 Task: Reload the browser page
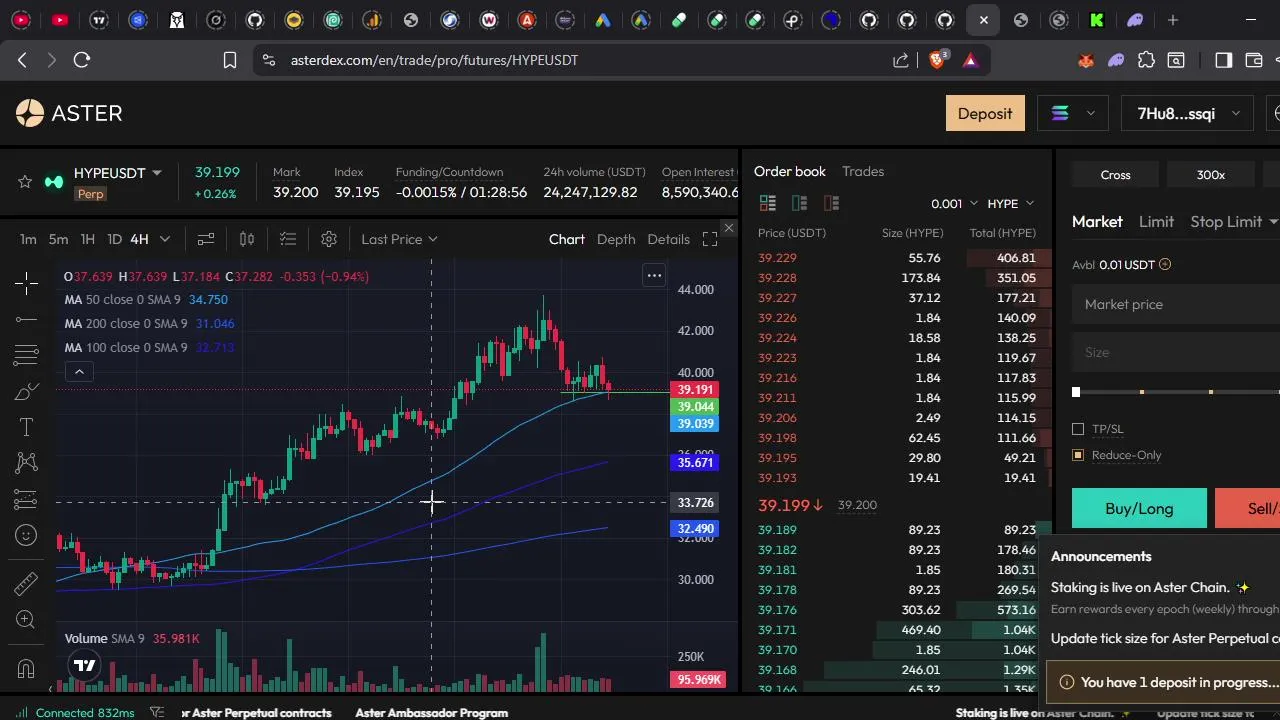[82, 60]
